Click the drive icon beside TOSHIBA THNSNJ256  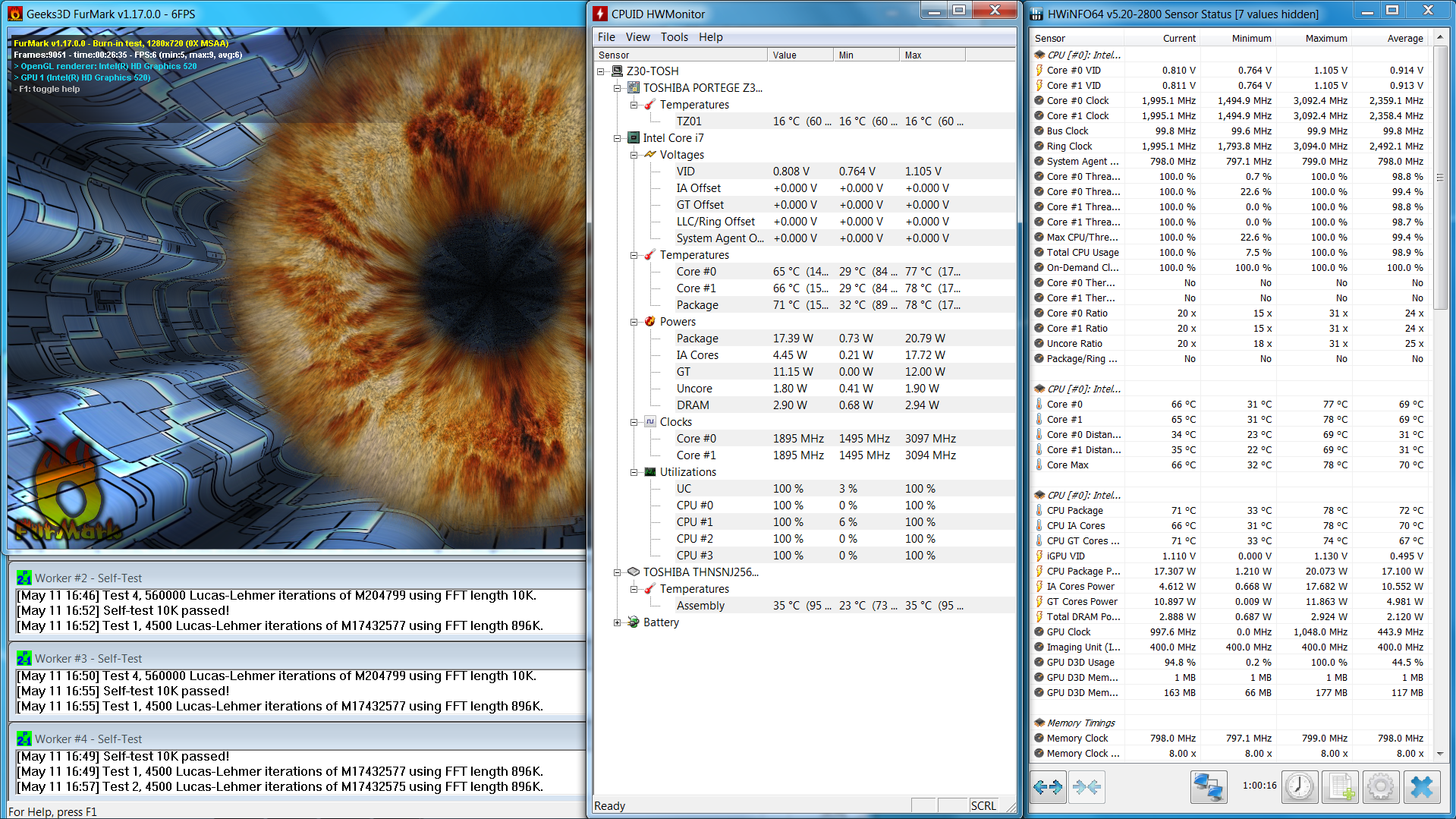(x=634, y=572)
